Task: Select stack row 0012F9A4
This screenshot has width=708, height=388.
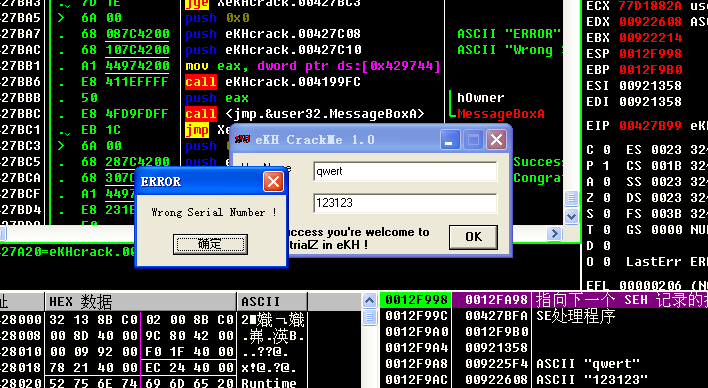Action: 544,348
